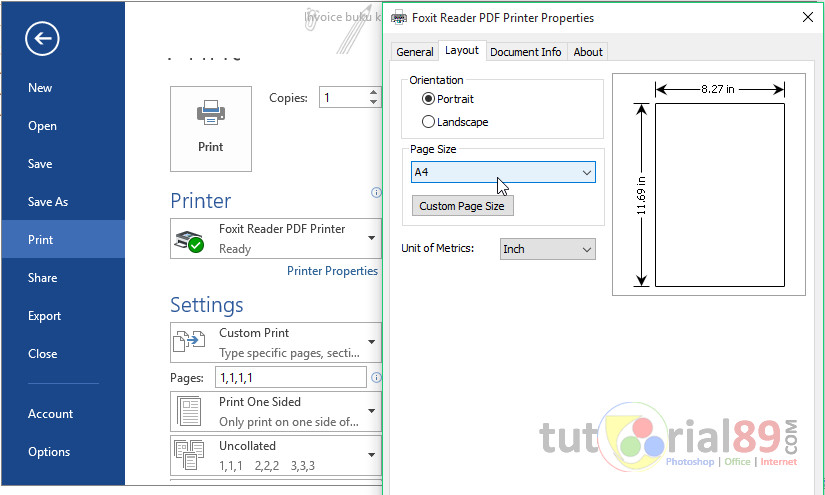Click the printer info icon beside Printer heading
825x495 pixels.
point(376,193)
